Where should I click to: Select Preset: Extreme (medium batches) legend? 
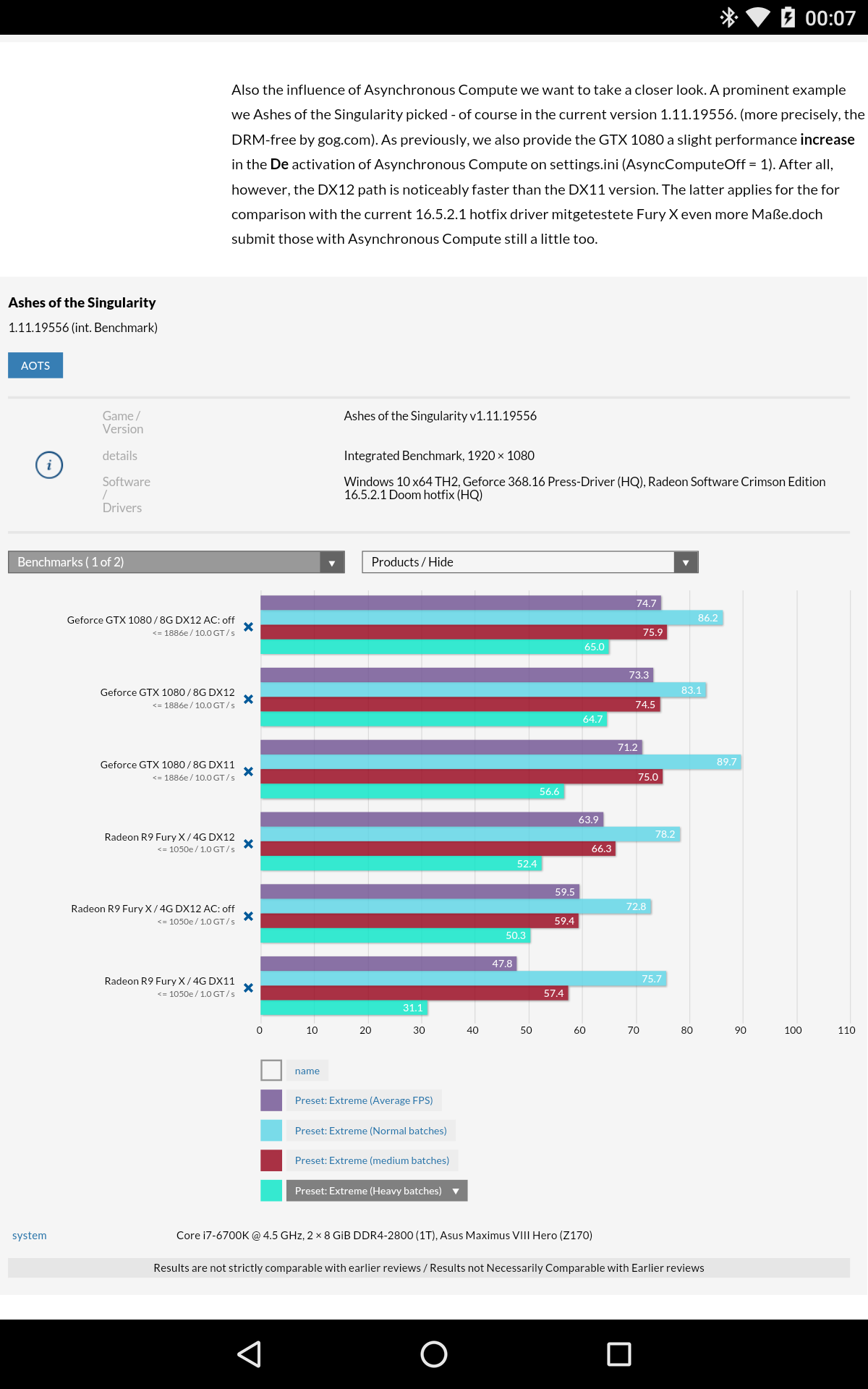pos(372,1160)
